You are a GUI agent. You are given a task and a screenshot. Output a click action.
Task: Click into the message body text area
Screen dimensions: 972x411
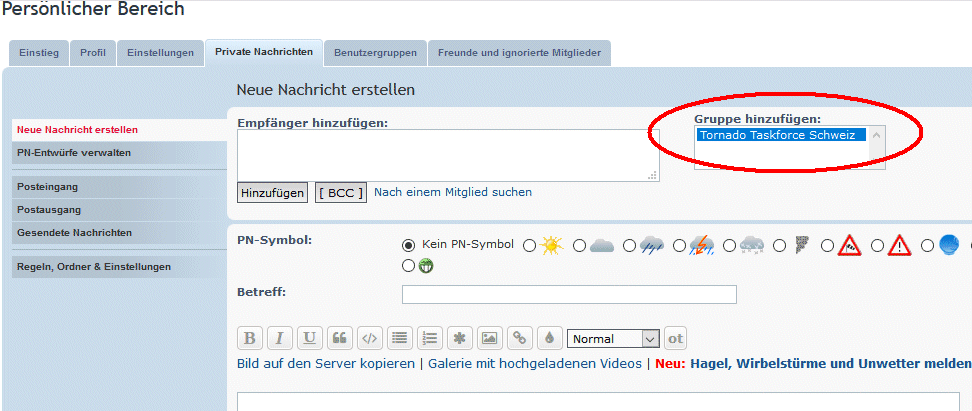click(598, 401)
